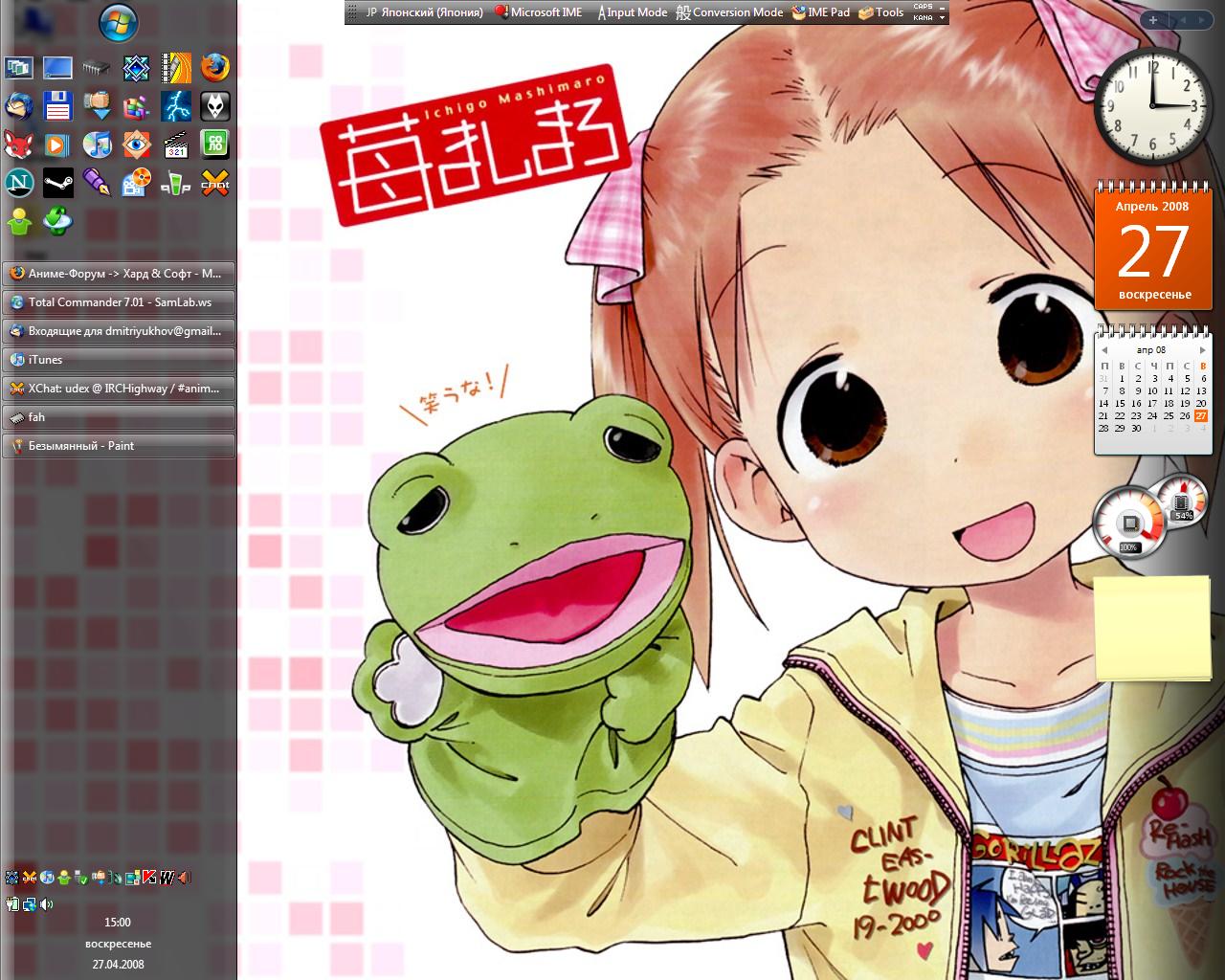Switch to Total Commander 7.01 taskbar button
This screenshot has height=980, width=1225.
click(119, 302)
